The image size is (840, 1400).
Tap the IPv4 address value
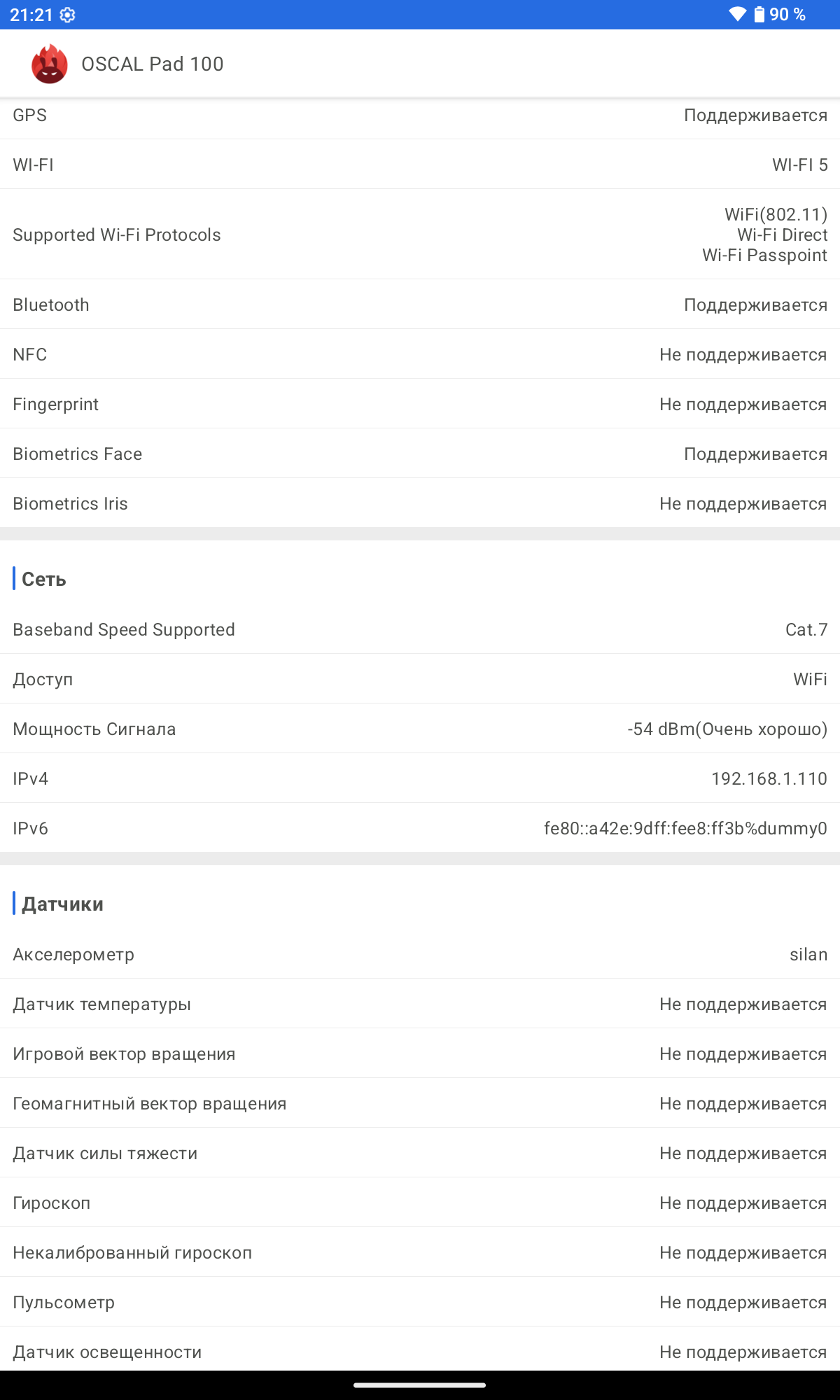[769, 779]
